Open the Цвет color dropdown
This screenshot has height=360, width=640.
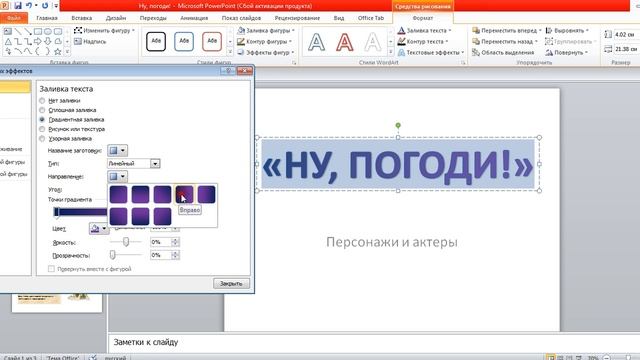click(99, 229)
